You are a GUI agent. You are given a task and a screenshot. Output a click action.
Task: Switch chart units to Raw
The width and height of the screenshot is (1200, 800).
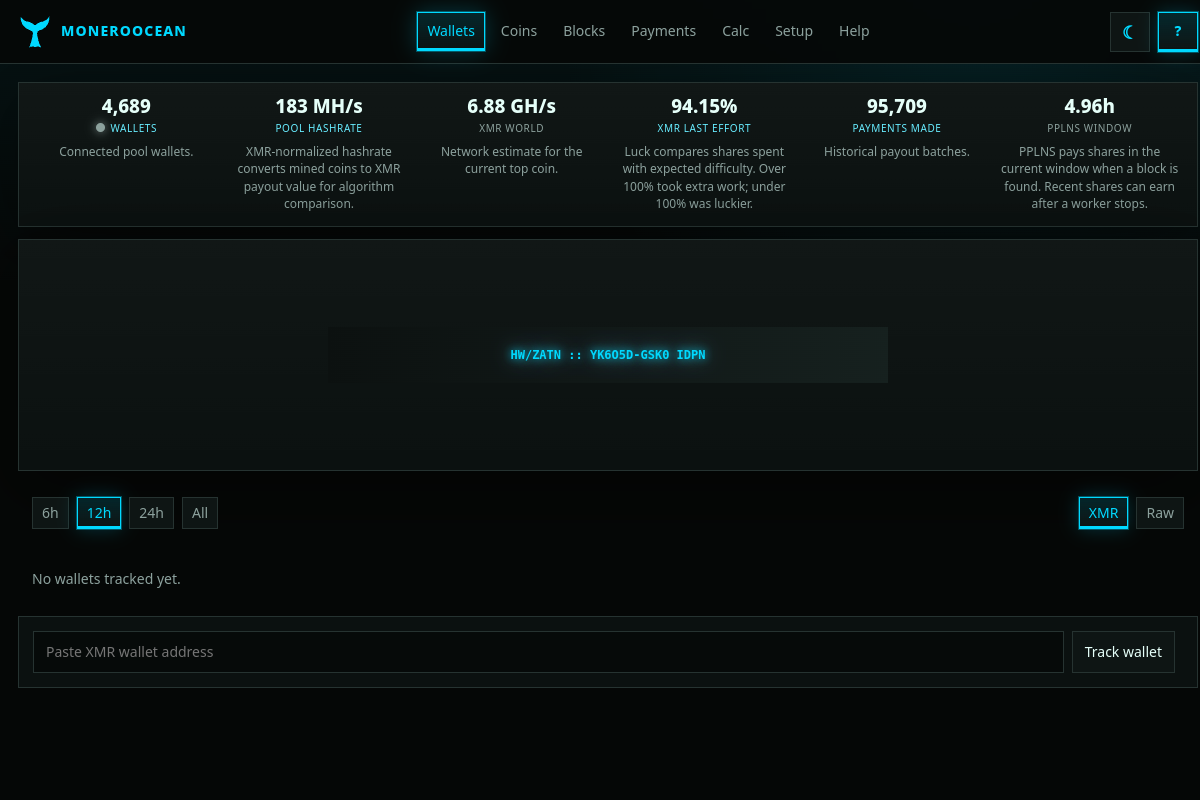click(1160, 513)
